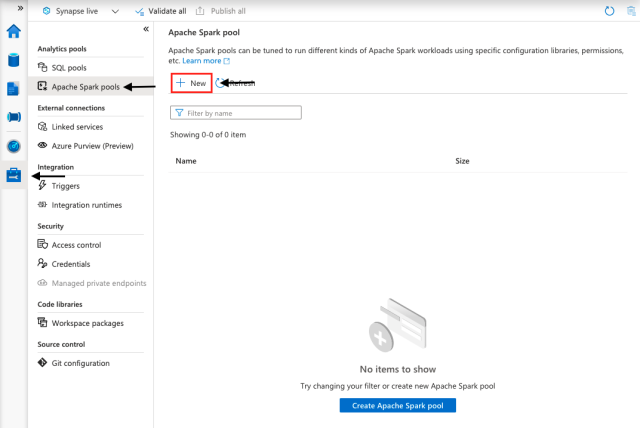Click the Triggers lightning icon
The height and width of the screenshot is (428, 640).
(x=42, y=185)
